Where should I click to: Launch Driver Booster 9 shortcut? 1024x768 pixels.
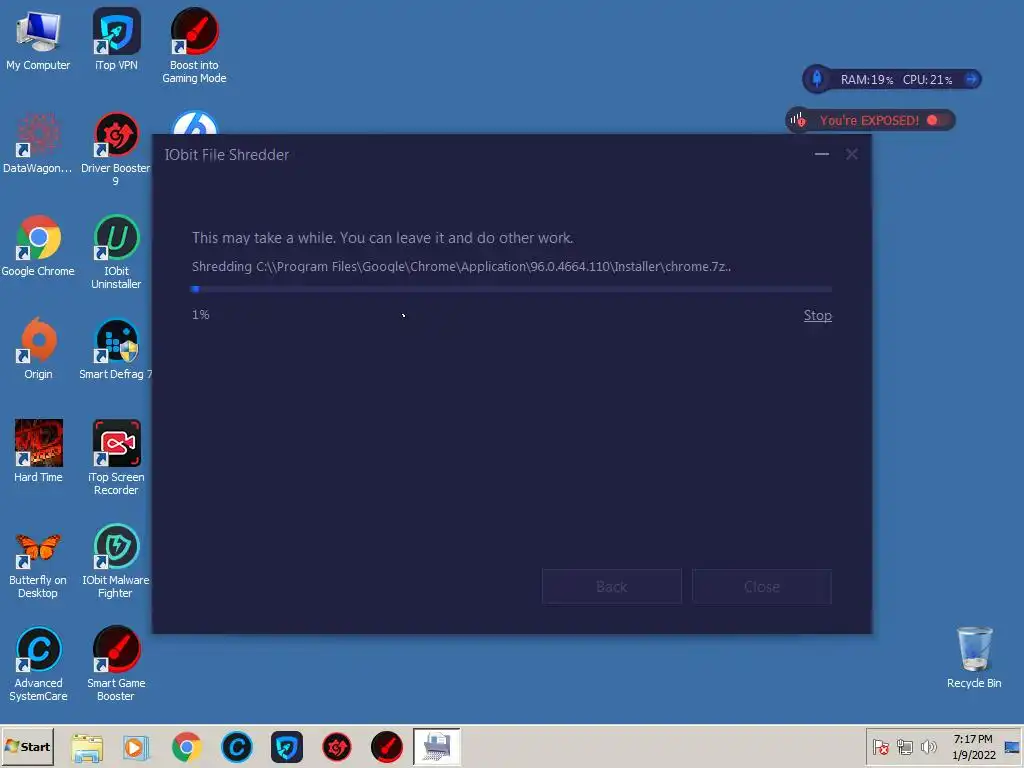(x=116, y=149)
